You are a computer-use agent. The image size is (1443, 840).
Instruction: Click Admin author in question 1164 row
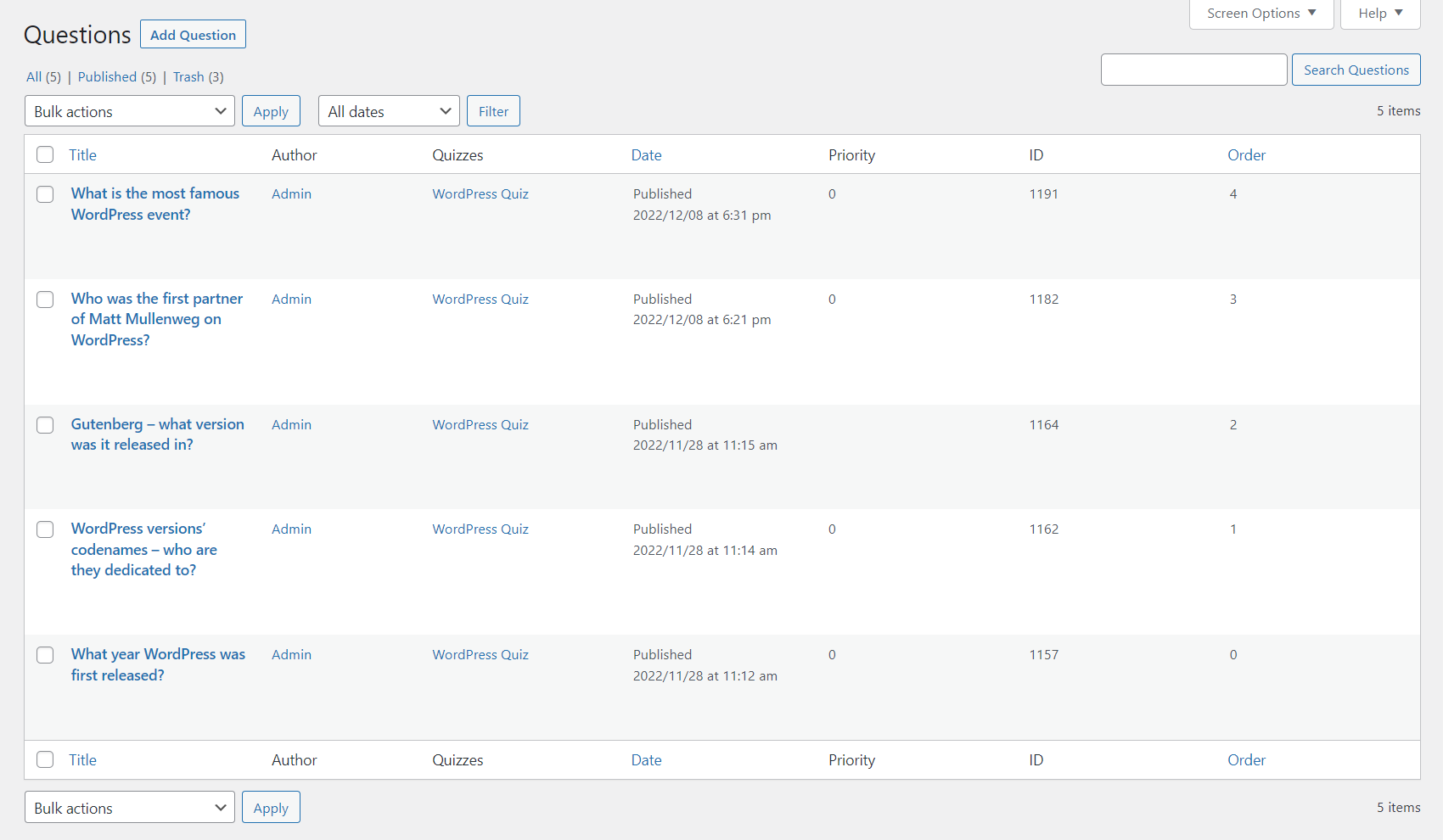point(291,425)
